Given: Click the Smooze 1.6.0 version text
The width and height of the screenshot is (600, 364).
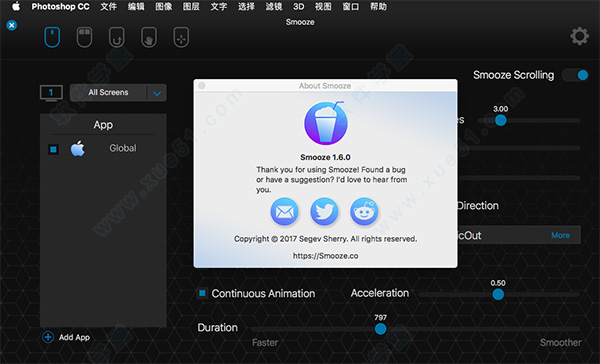Looking at the screenshot, I should [x=325, y=157].
